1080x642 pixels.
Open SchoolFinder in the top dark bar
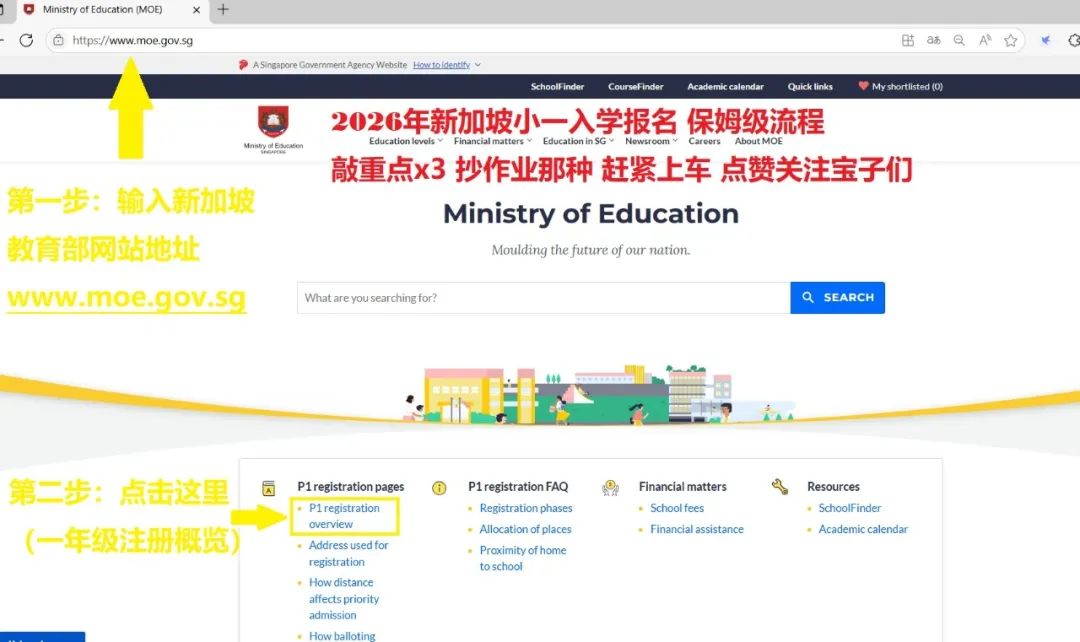(x=557, y=87)
